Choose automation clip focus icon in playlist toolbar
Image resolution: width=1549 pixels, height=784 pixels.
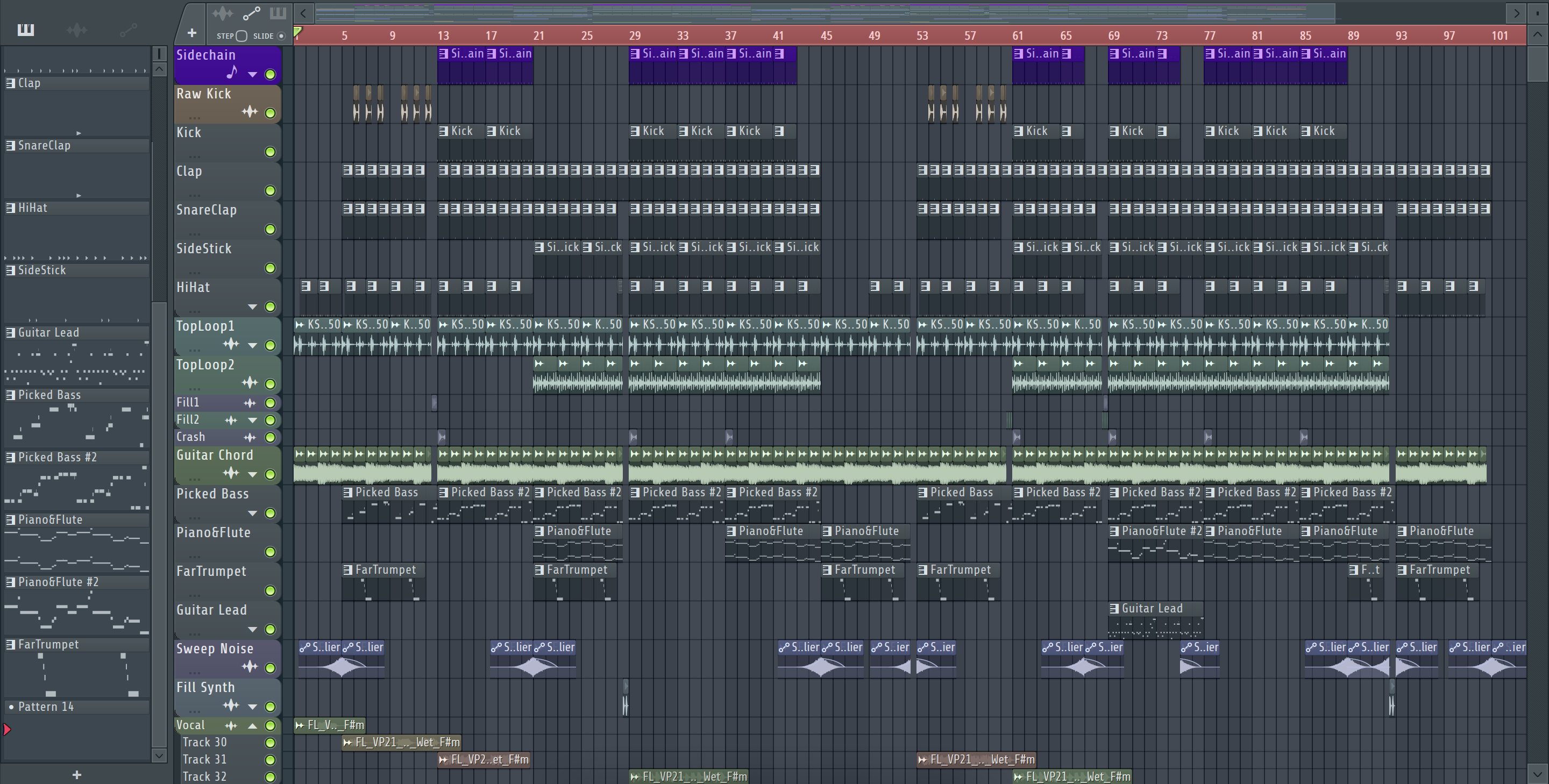coord(251,13)
